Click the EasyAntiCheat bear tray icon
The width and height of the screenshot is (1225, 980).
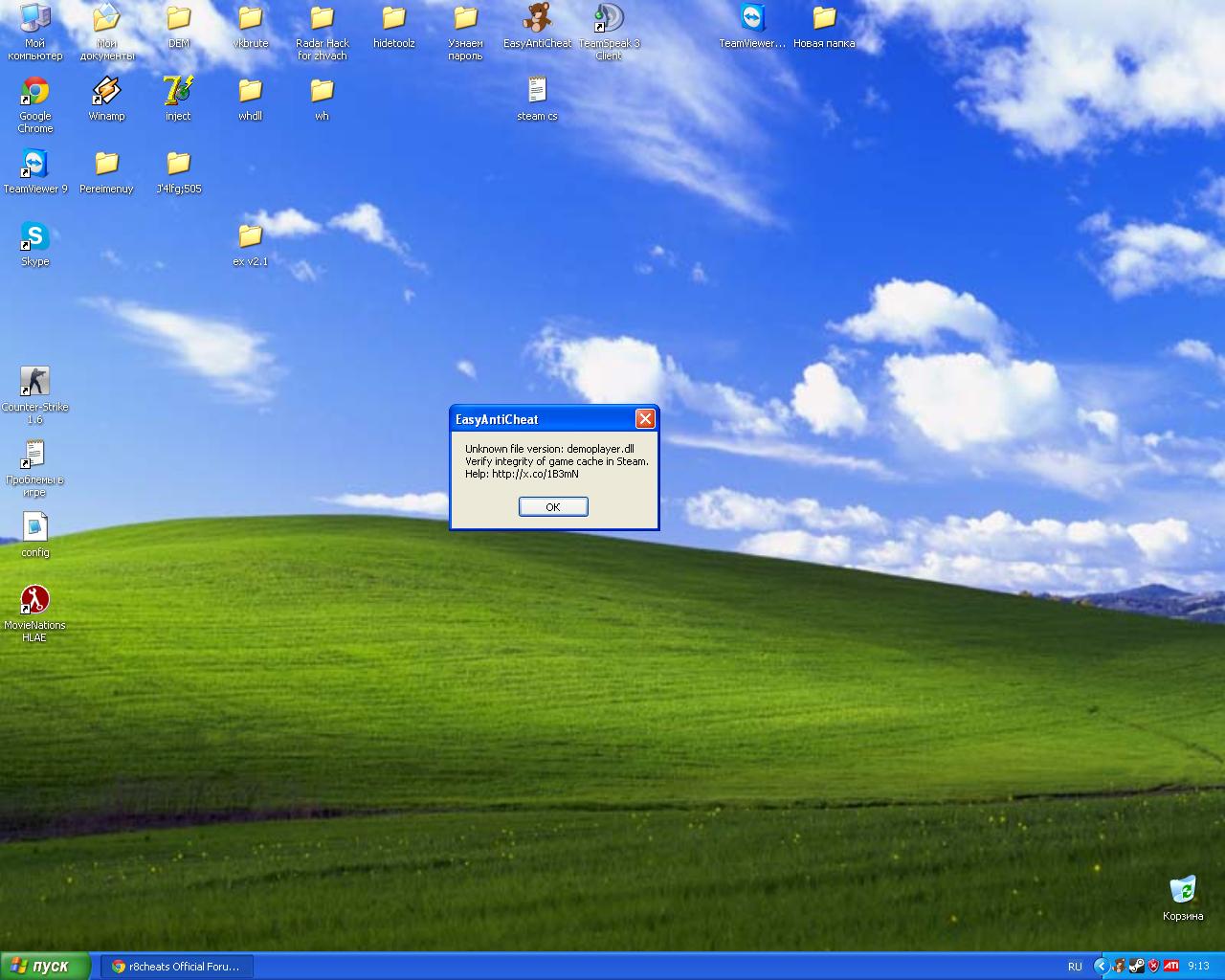[1119, 967]
